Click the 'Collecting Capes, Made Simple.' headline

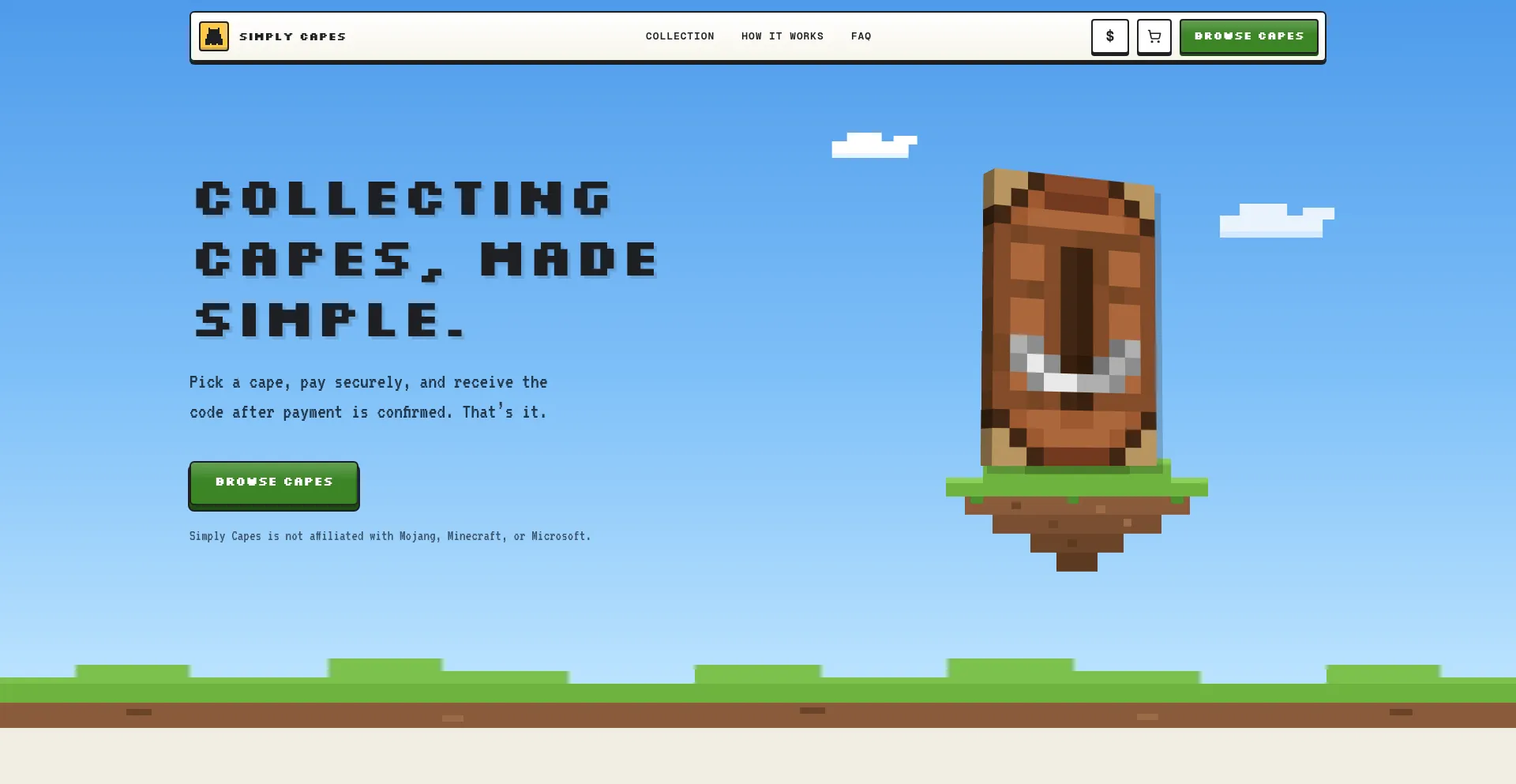pyautogui.click(x=426, y=259)
